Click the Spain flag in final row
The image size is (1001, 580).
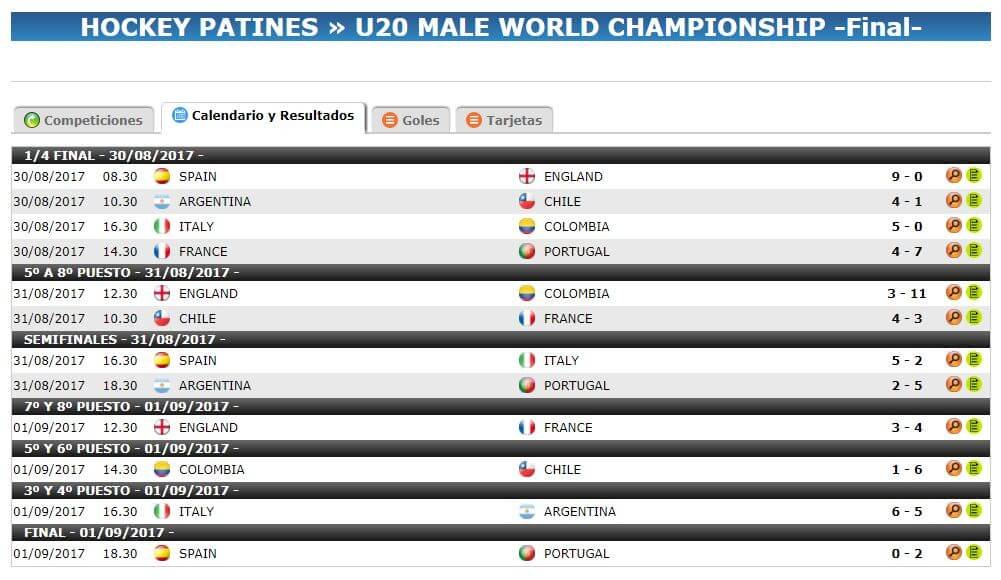(x=162, y=553)
